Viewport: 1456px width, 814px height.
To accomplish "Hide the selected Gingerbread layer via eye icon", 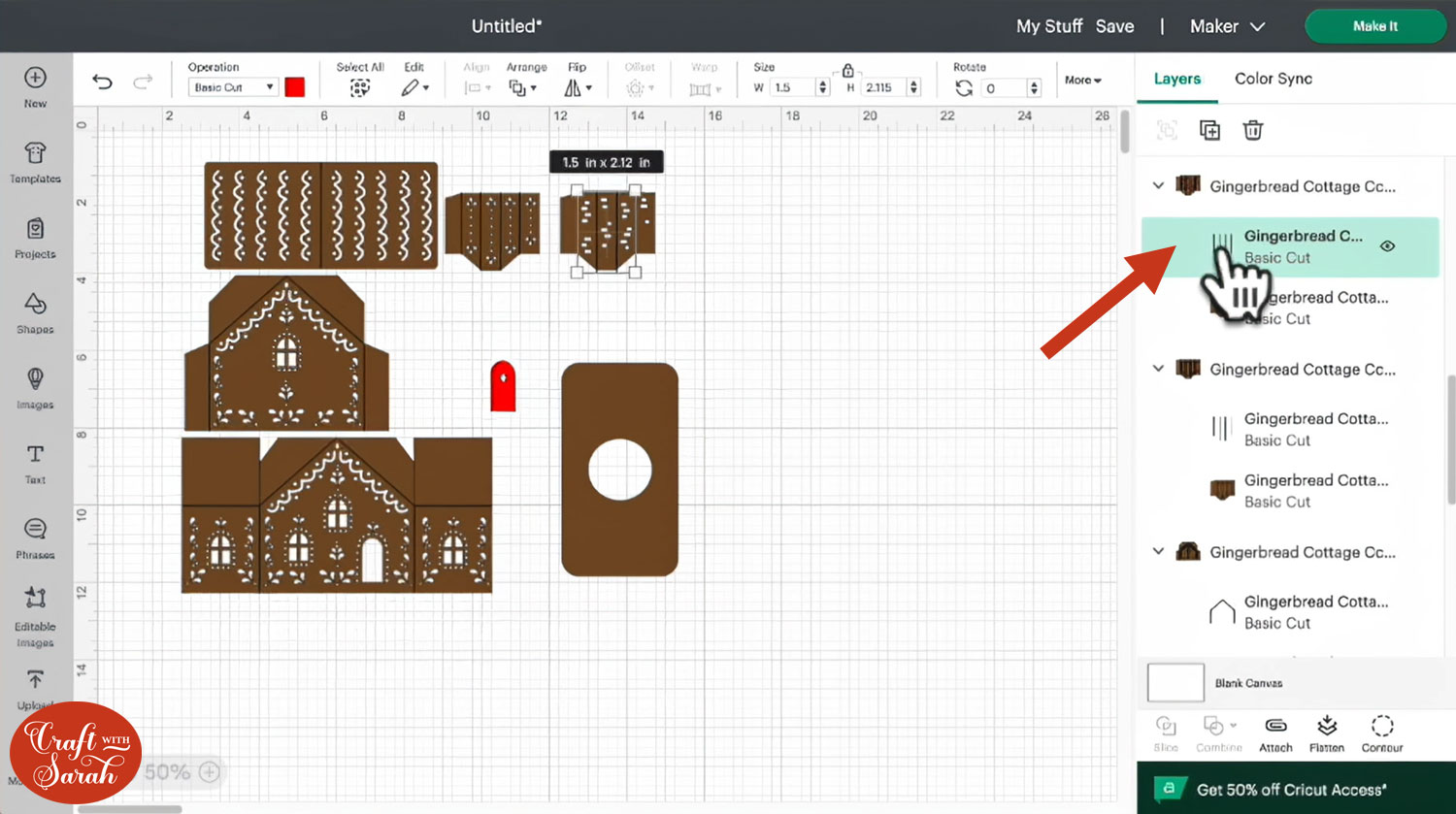I will 1387,246.
